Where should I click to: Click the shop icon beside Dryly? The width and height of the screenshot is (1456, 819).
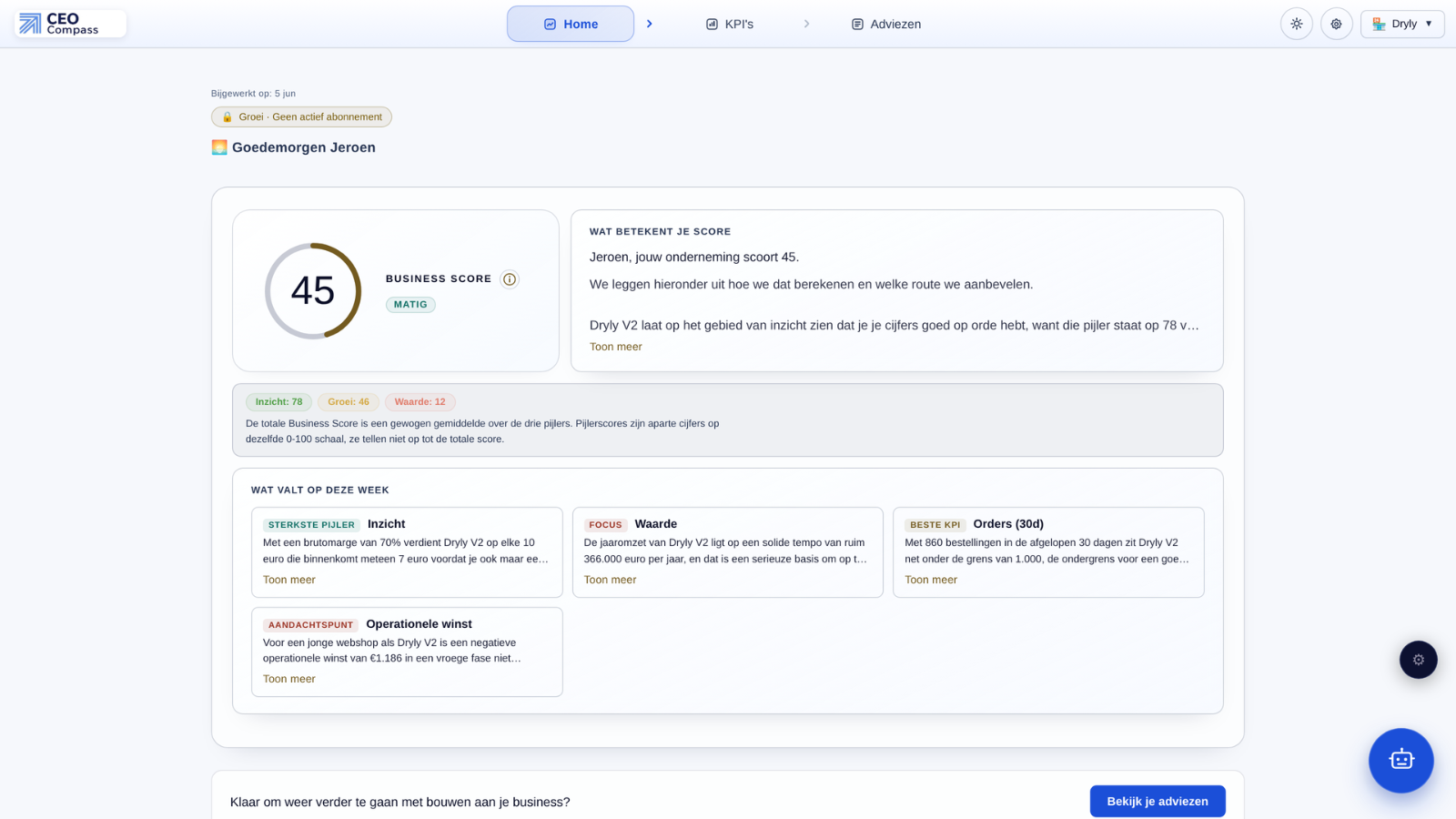click(1380, 24)
